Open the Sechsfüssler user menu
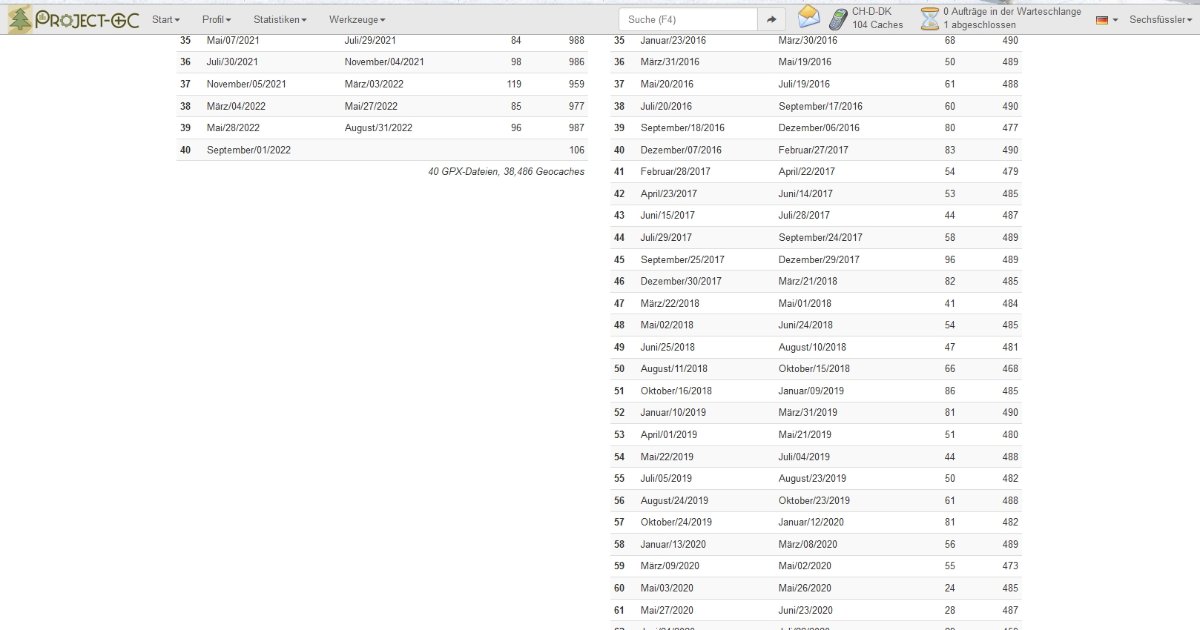 (x=1161, y=20)
